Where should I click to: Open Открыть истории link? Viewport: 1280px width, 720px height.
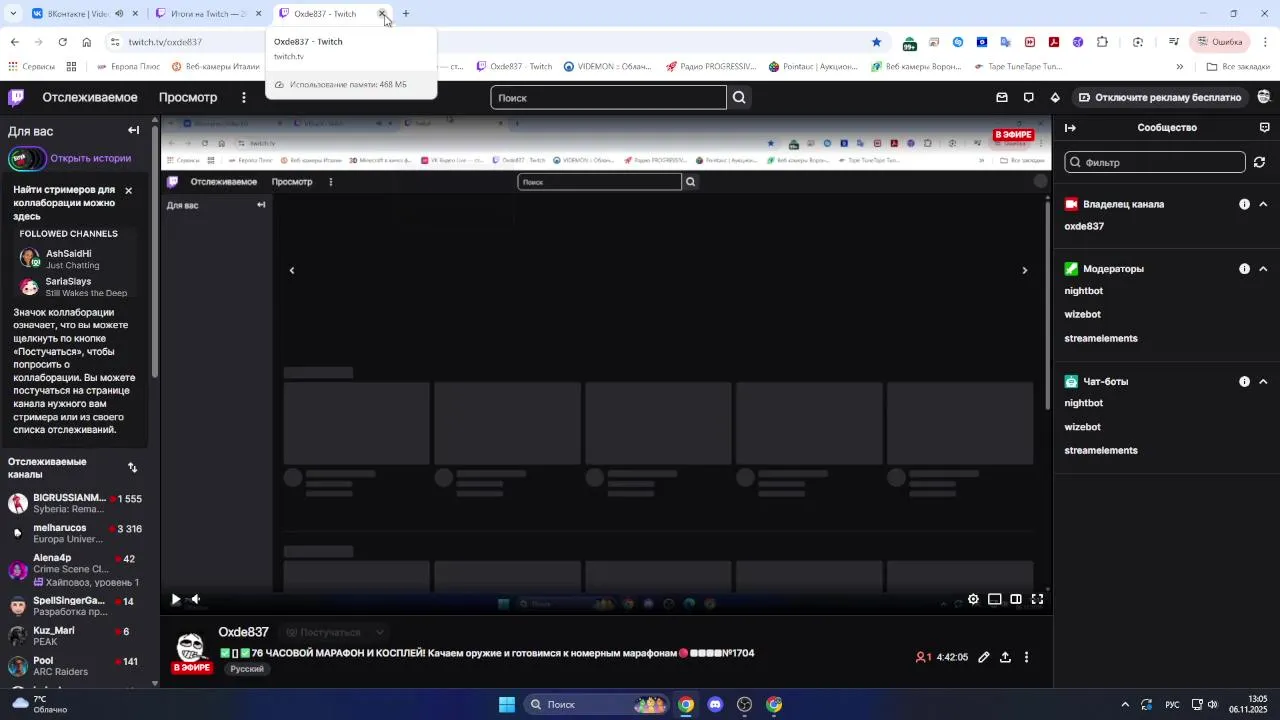tap(90, 158)
